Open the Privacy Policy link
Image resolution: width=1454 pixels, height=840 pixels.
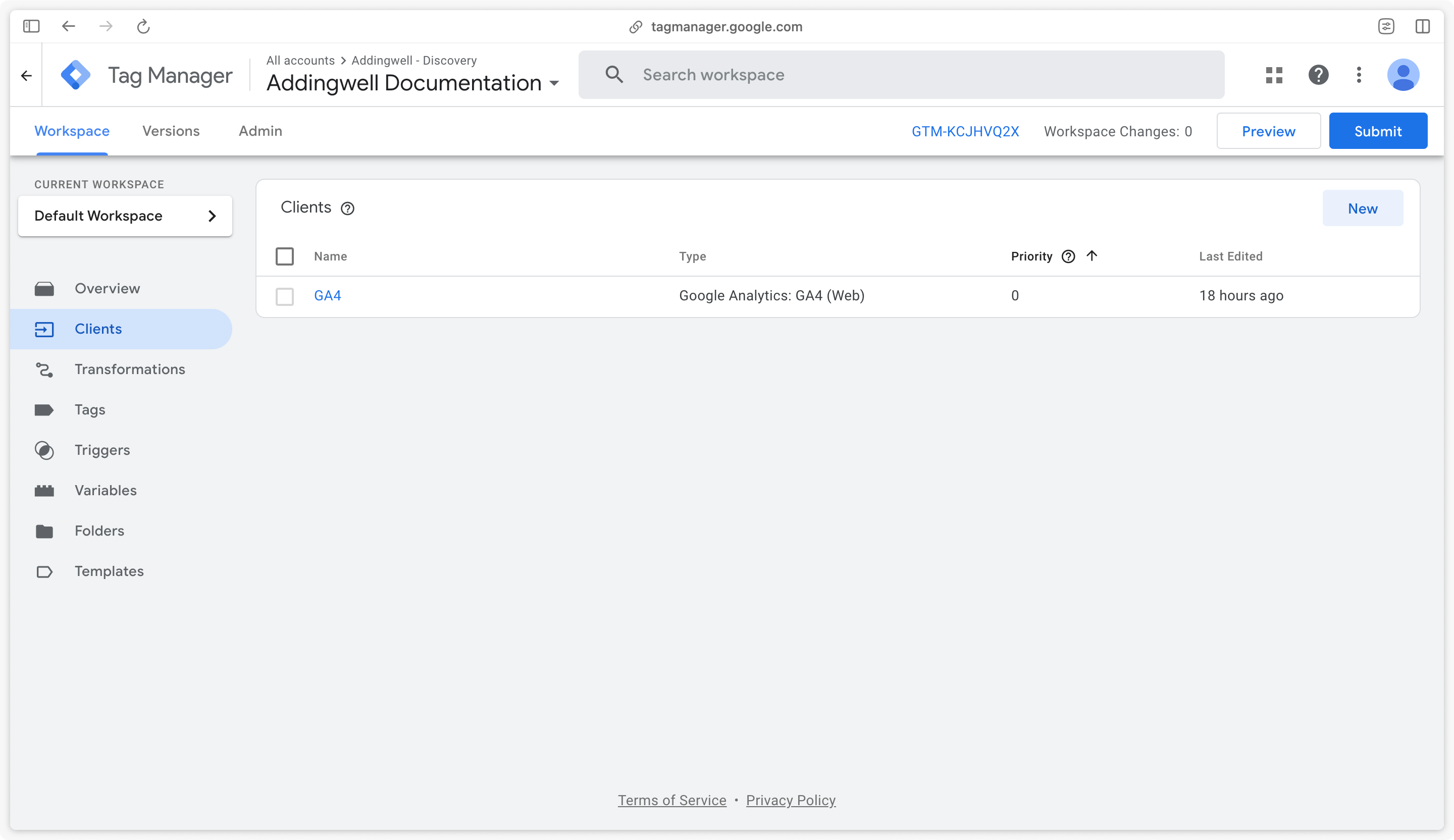[x=791, y=800]
